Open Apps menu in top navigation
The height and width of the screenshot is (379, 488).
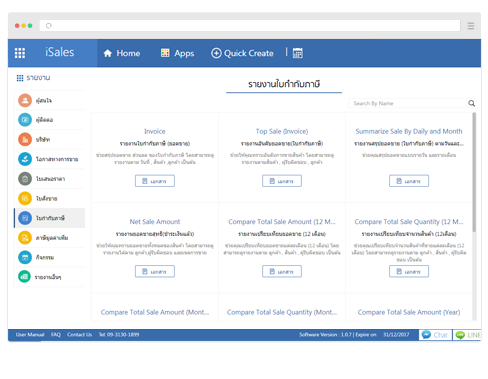click(177, 53)
